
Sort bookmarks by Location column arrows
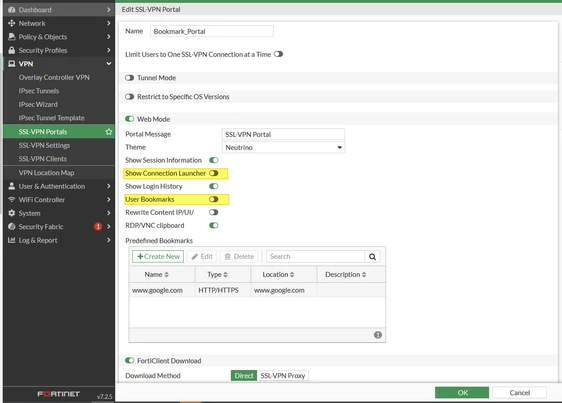tap(292, 275)
